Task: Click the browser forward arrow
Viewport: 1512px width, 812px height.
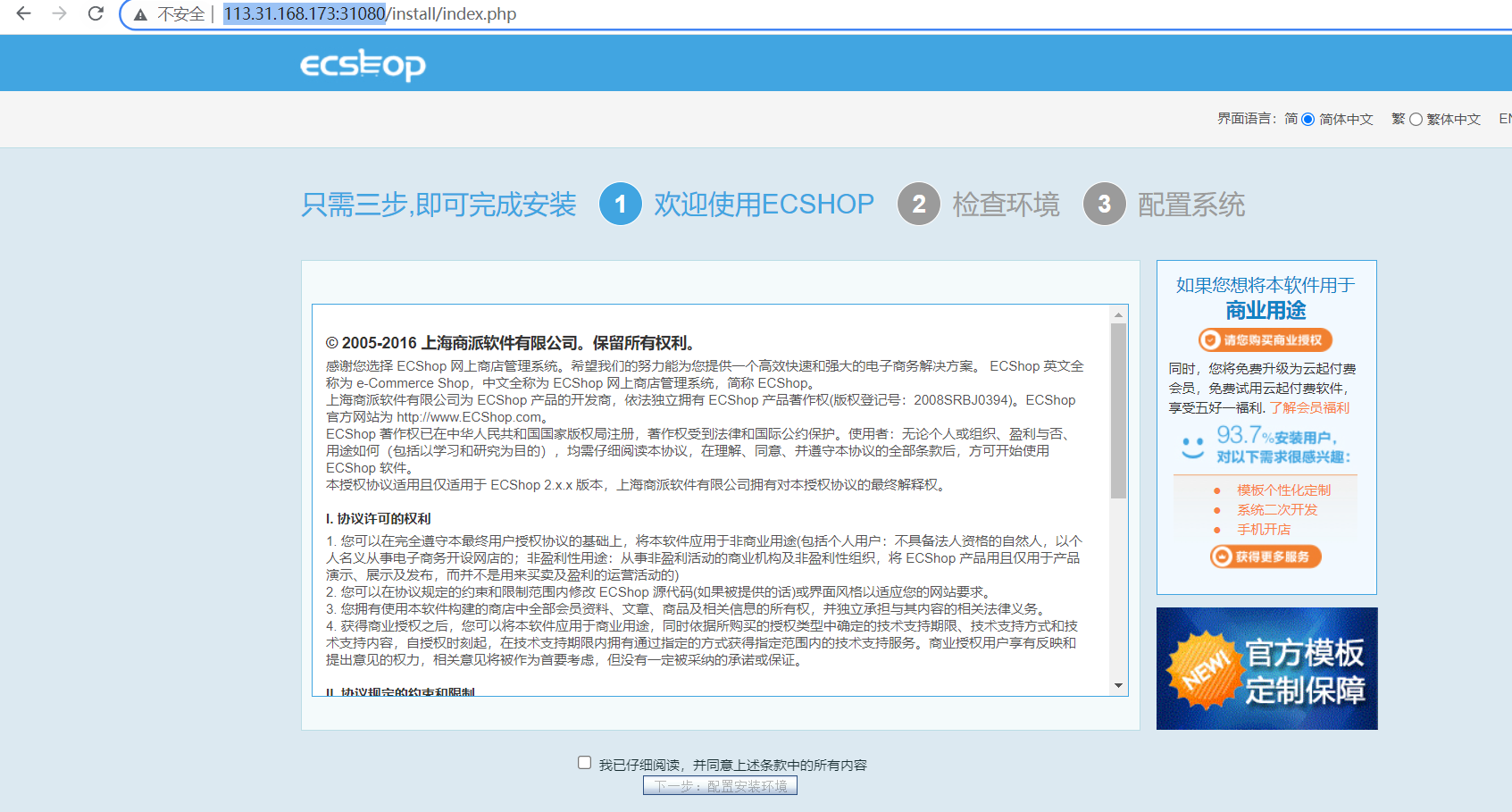Action: tap(60, 13)
